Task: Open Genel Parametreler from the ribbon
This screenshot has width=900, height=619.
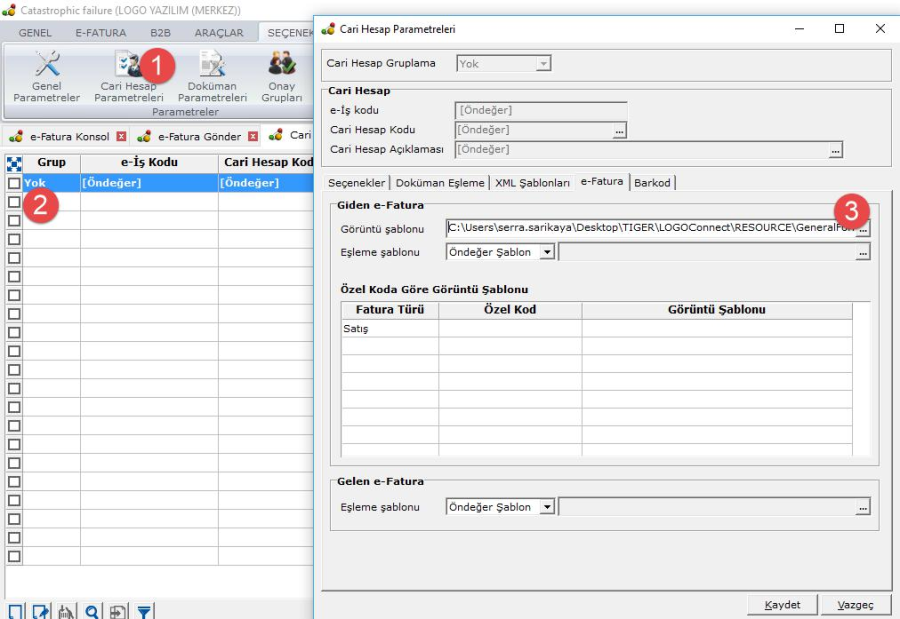Action: pos(46,76)
